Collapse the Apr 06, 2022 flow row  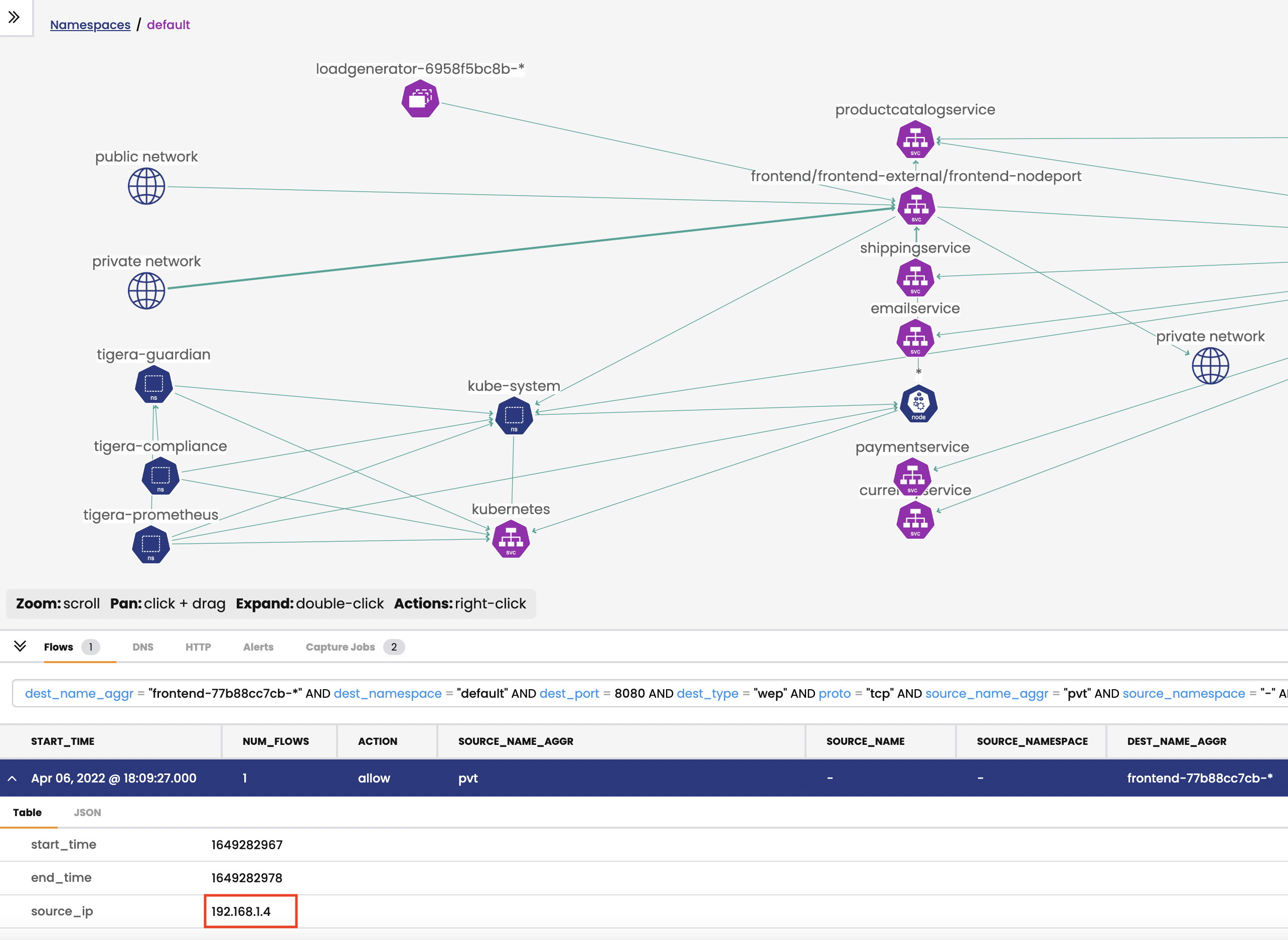(x=12, y=778)
